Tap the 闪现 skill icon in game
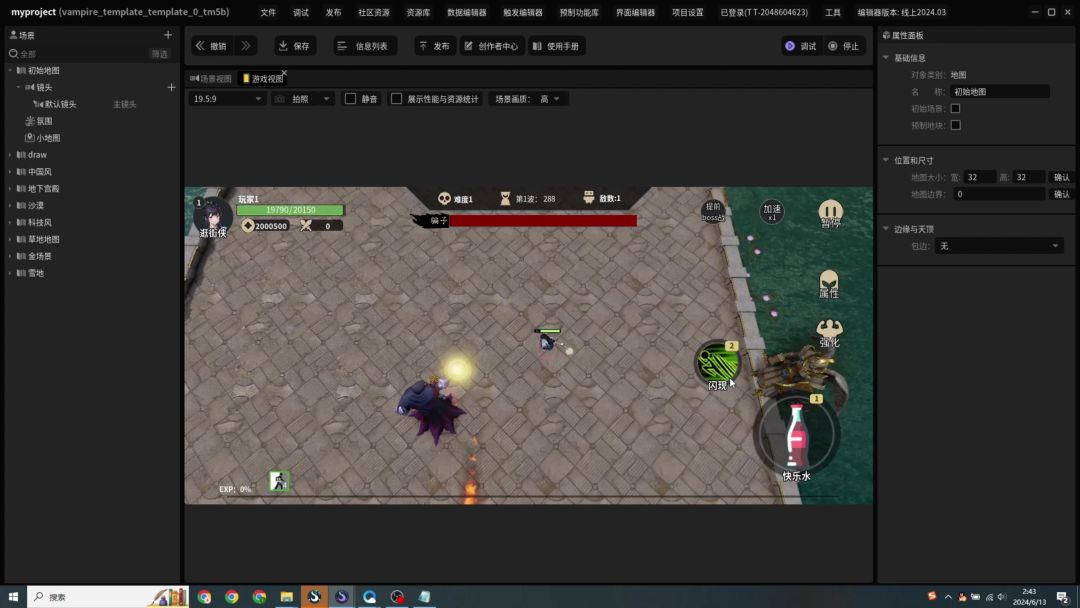Screen dimensions: 1080x608 pos(717,364)
